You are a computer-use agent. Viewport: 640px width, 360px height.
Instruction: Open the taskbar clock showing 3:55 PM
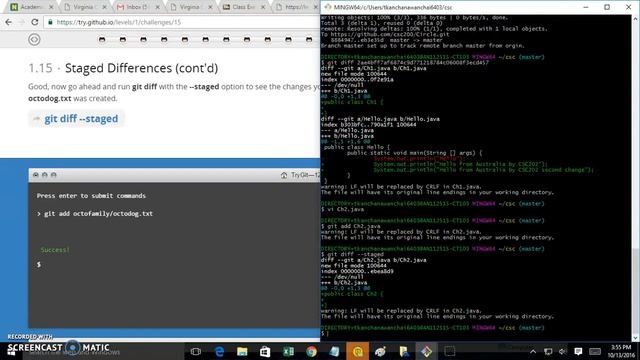pos(621,351)
